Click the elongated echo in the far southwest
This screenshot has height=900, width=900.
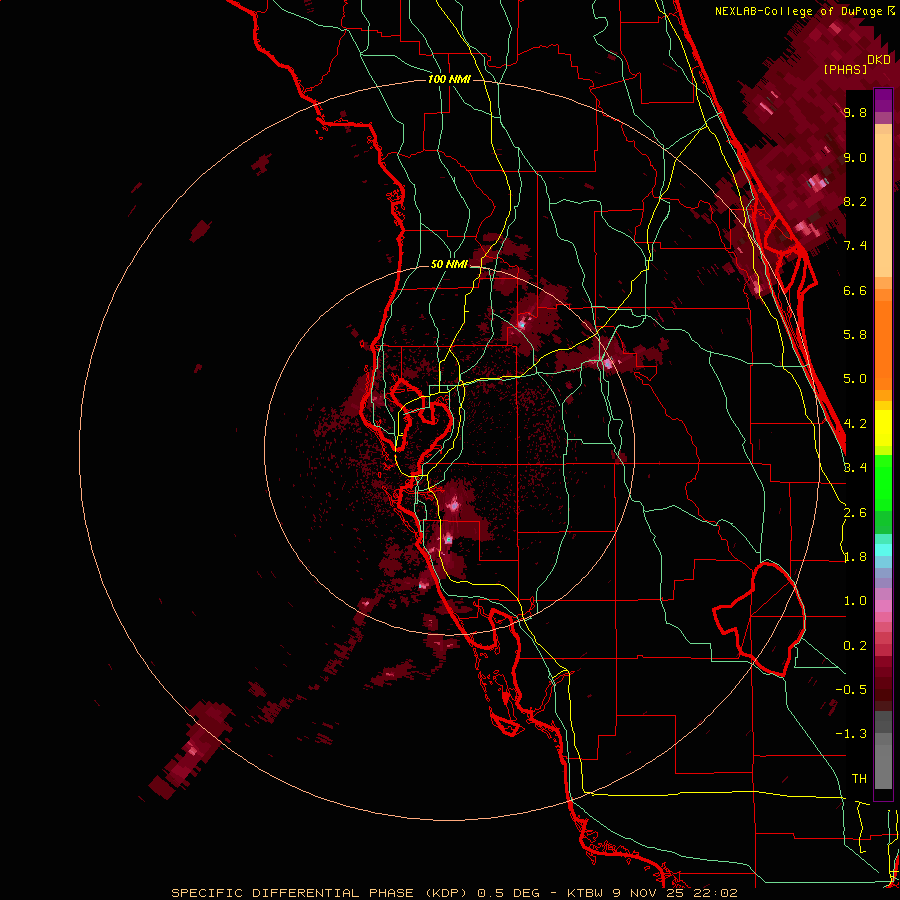pyautogui.click(x=191, y=749)
